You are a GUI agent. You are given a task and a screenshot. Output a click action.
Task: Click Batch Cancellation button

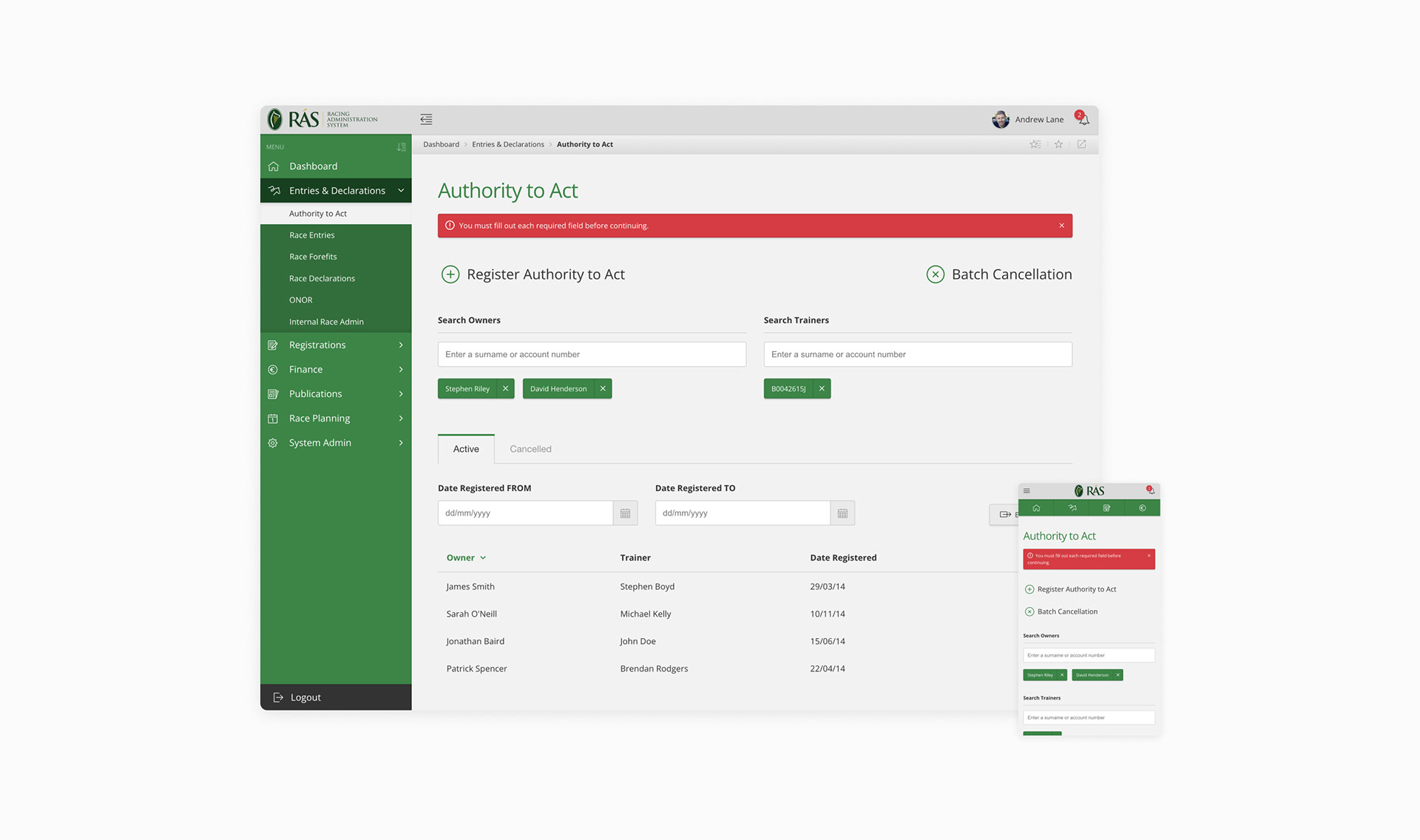[998, 274]
